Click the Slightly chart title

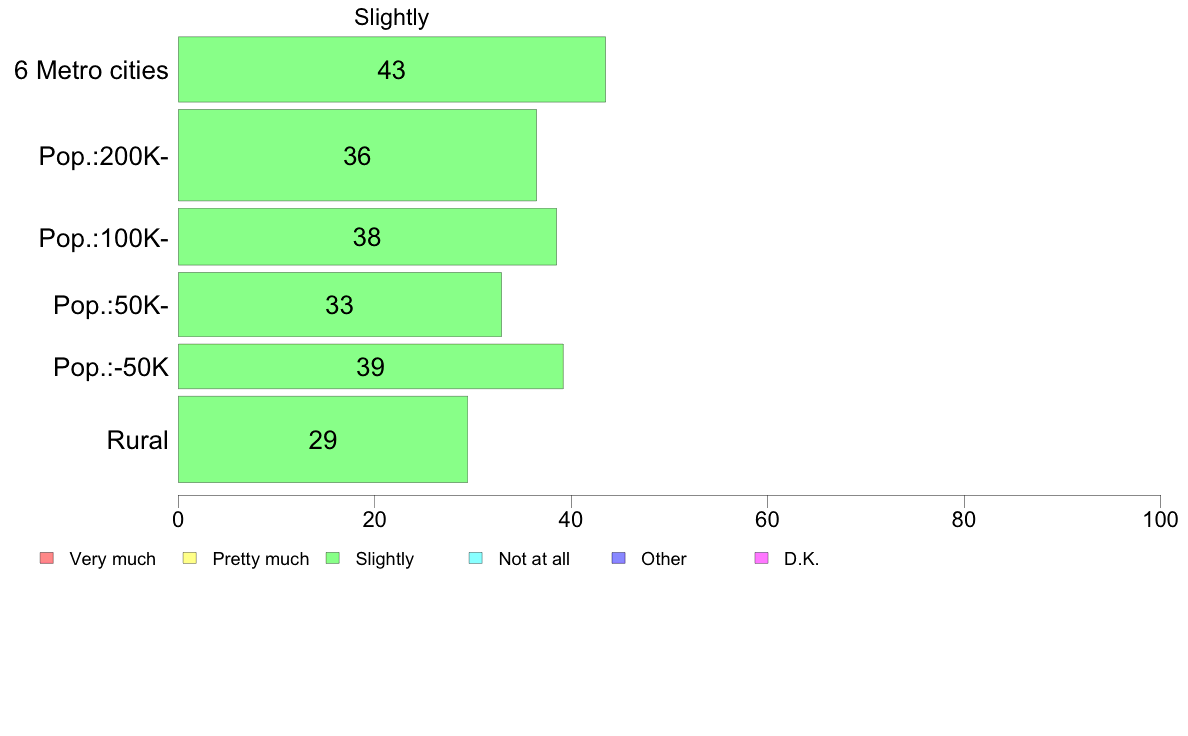(x=392, y=17)
